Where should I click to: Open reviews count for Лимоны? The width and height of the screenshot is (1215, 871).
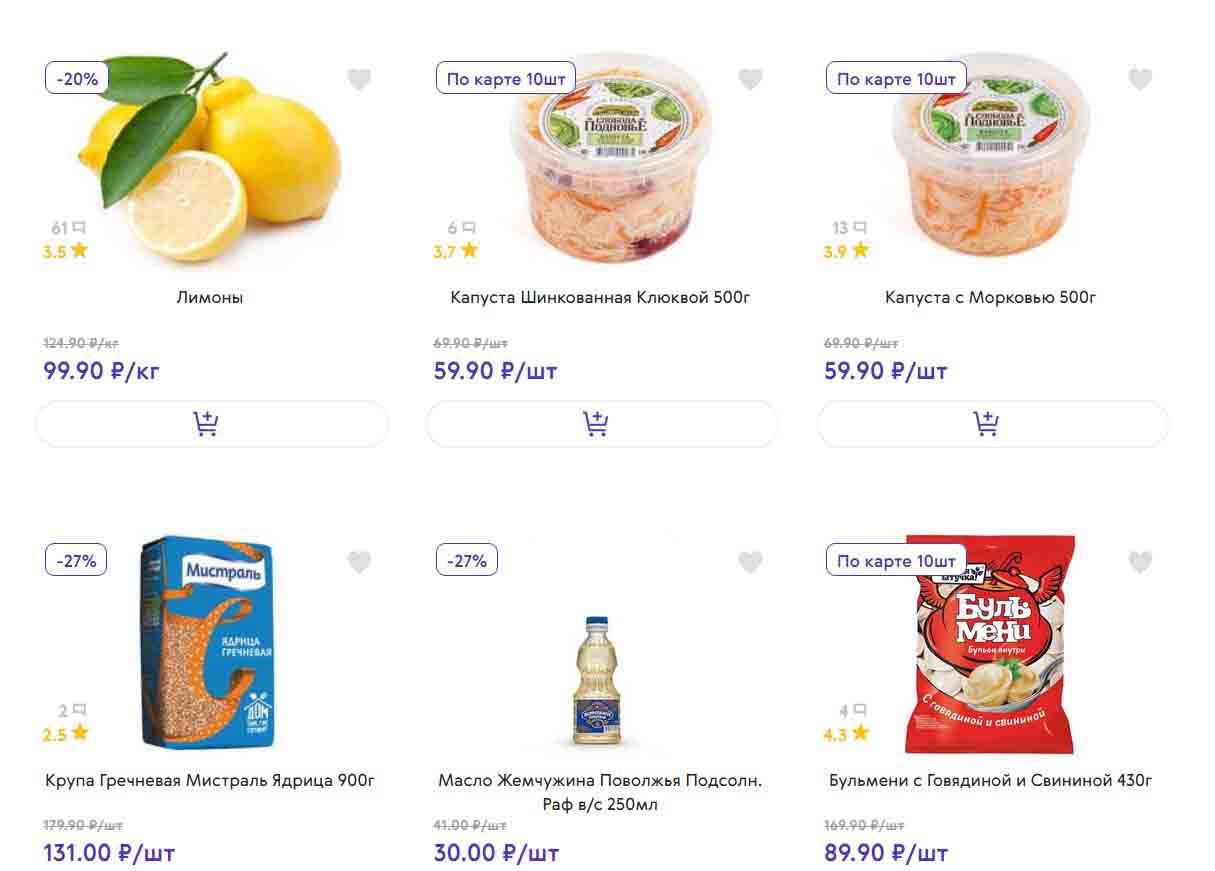pyautogui.click(x=68, y=229)
